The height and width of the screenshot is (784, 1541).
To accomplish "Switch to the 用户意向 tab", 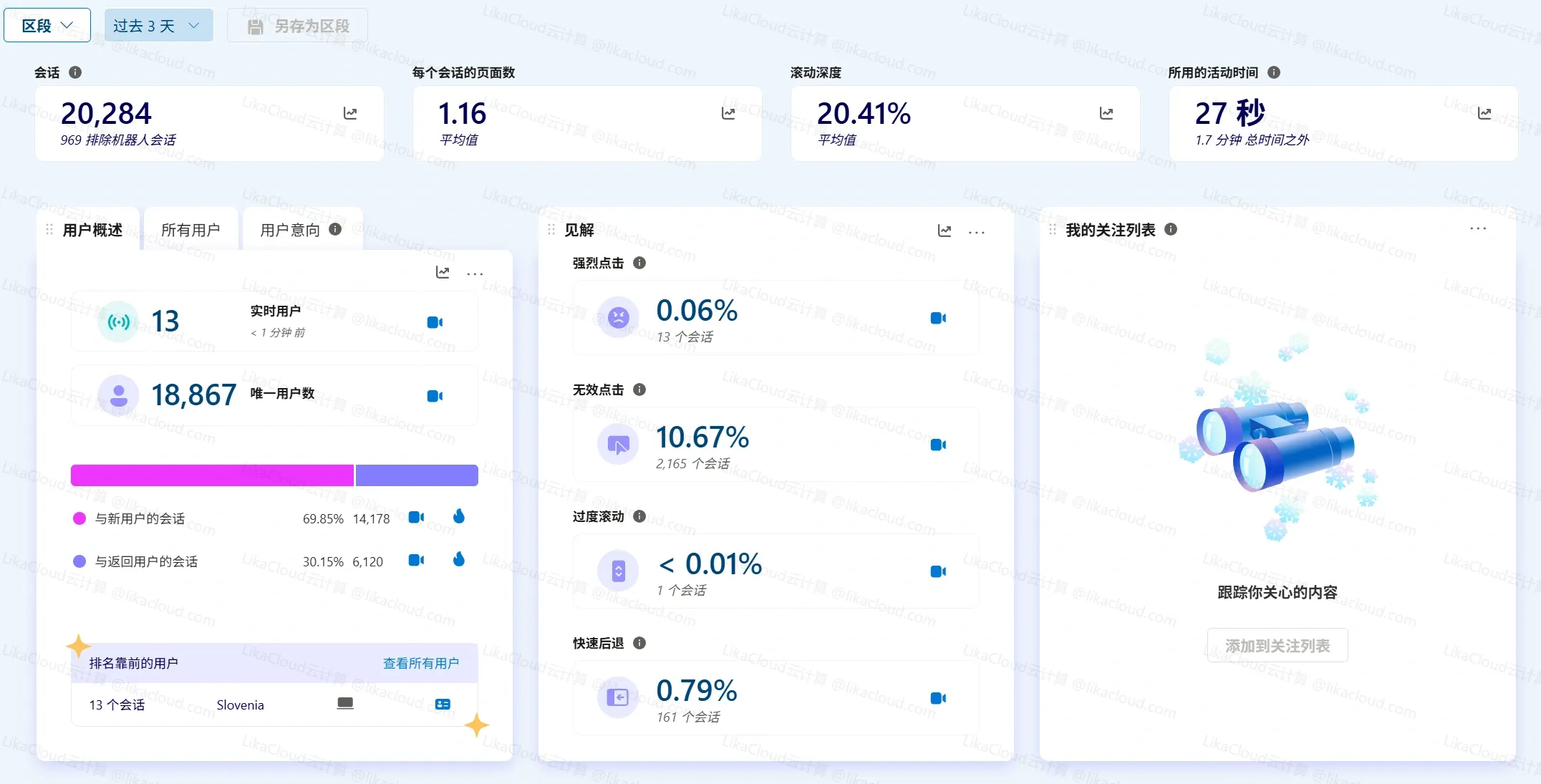I will pyautogui.click(x=289, y=229).
